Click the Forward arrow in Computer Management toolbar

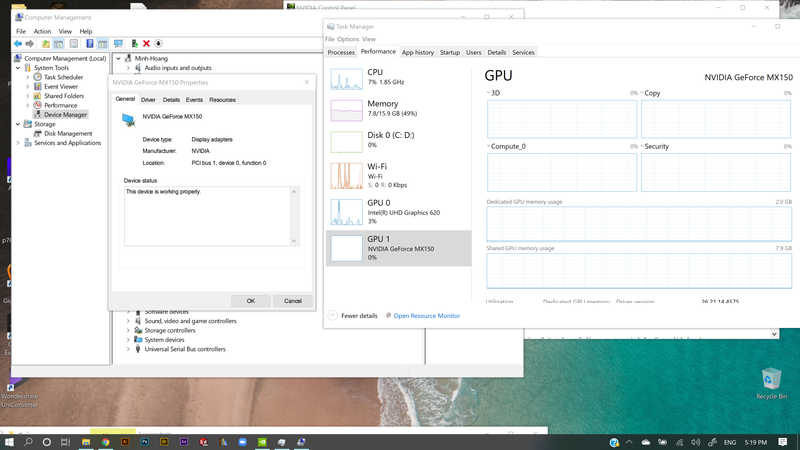click(30, 44)
